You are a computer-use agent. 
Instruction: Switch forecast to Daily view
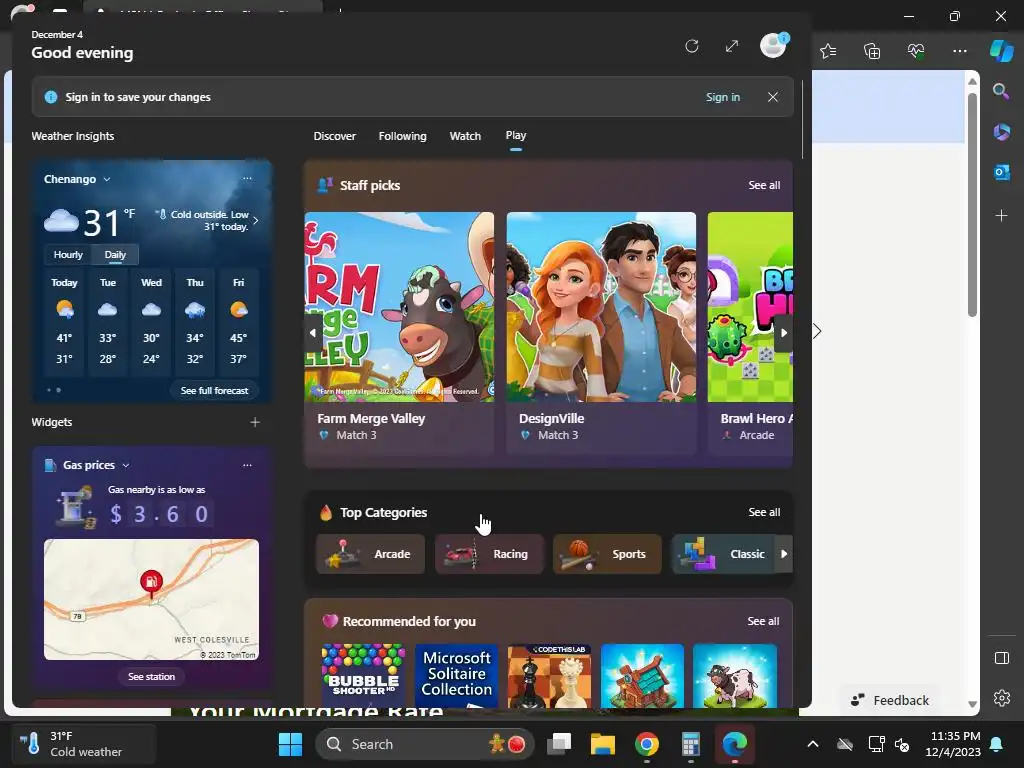[x=115, y=255]
